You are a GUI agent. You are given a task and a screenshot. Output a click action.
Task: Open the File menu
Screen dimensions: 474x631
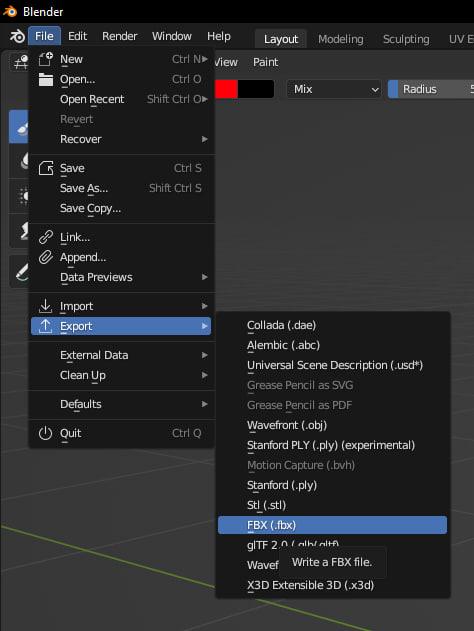[44, 36]
